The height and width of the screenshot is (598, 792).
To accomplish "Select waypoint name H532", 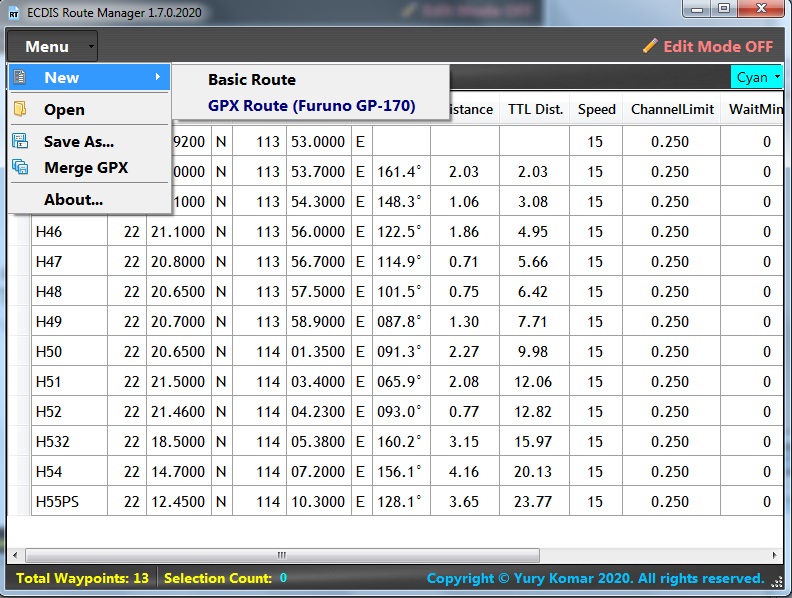I will click(69, 441).
